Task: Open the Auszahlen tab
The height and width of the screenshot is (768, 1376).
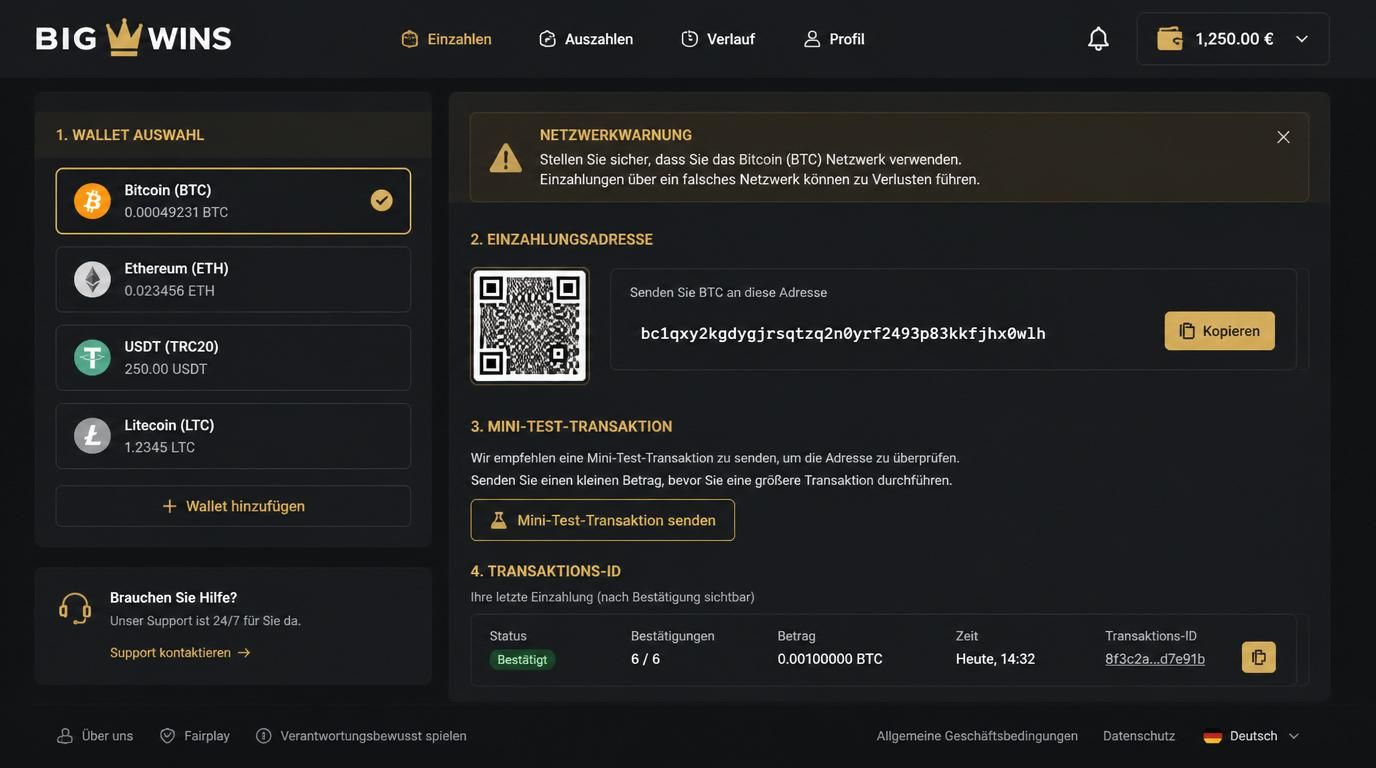Action: tap(586, 39)
